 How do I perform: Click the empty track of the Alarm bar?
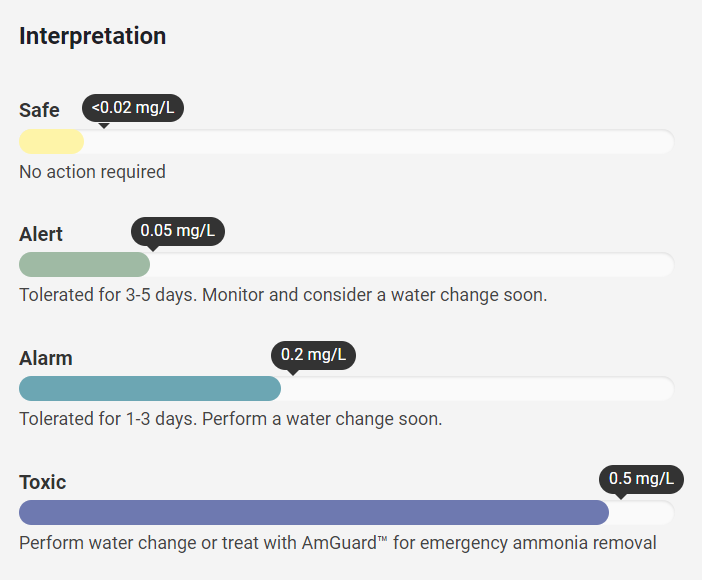(477, 389)
